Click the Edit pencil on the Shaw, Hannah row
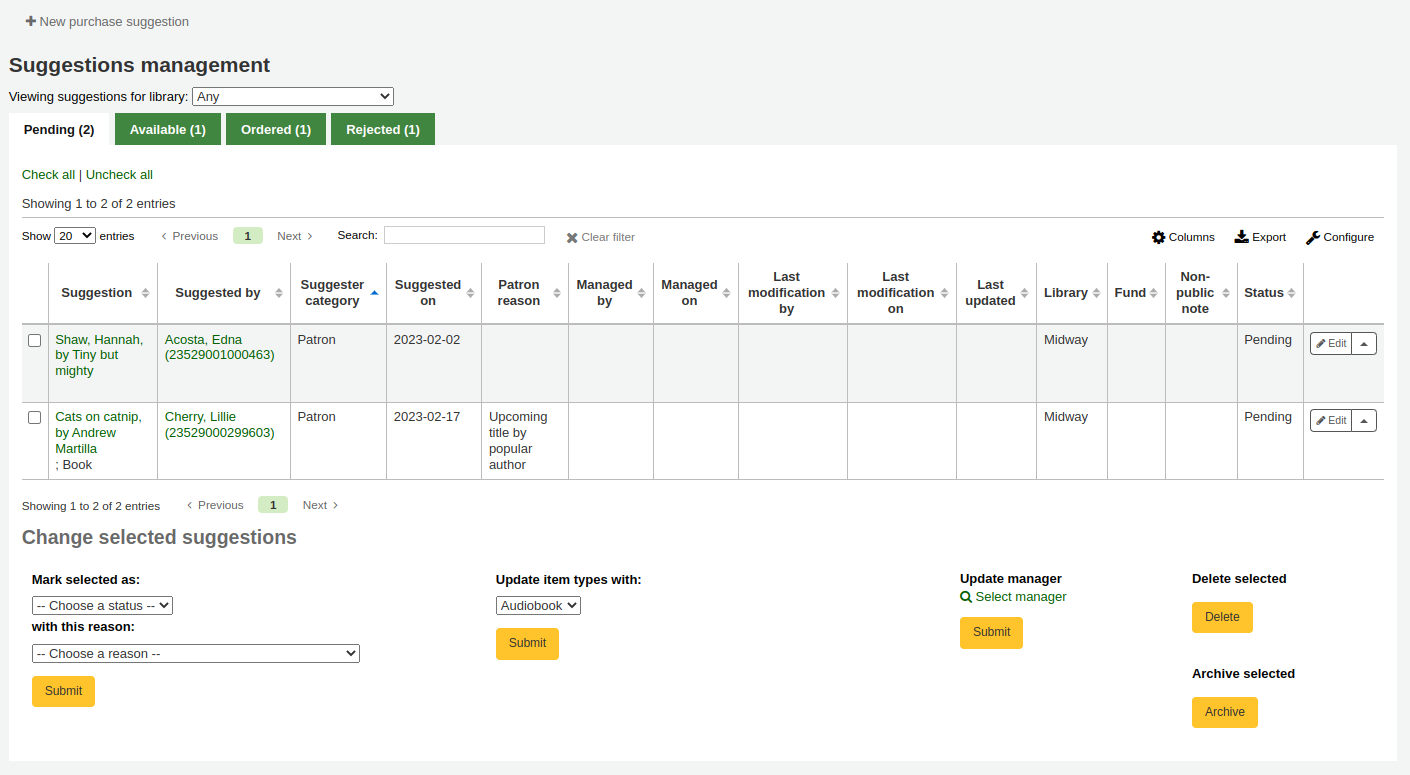Image resolution: width=1410 pixels, height=775 pixels. (x=1320, y=343)
